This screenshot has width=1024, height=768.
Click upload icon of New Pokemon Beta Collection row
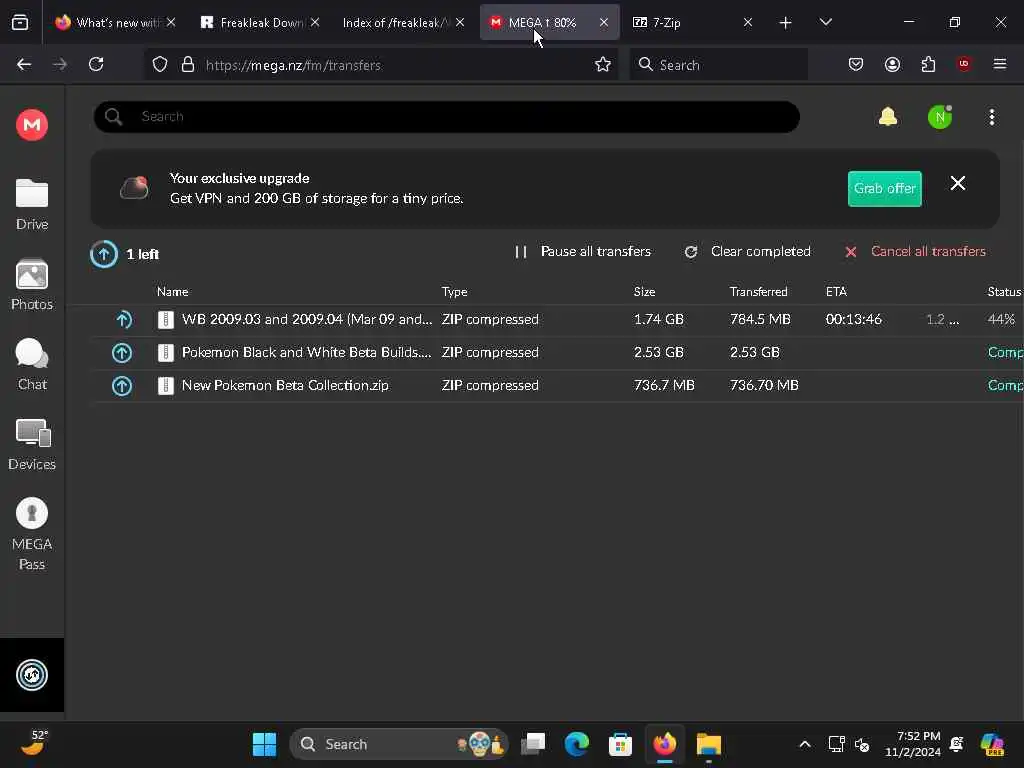point(121,386)
